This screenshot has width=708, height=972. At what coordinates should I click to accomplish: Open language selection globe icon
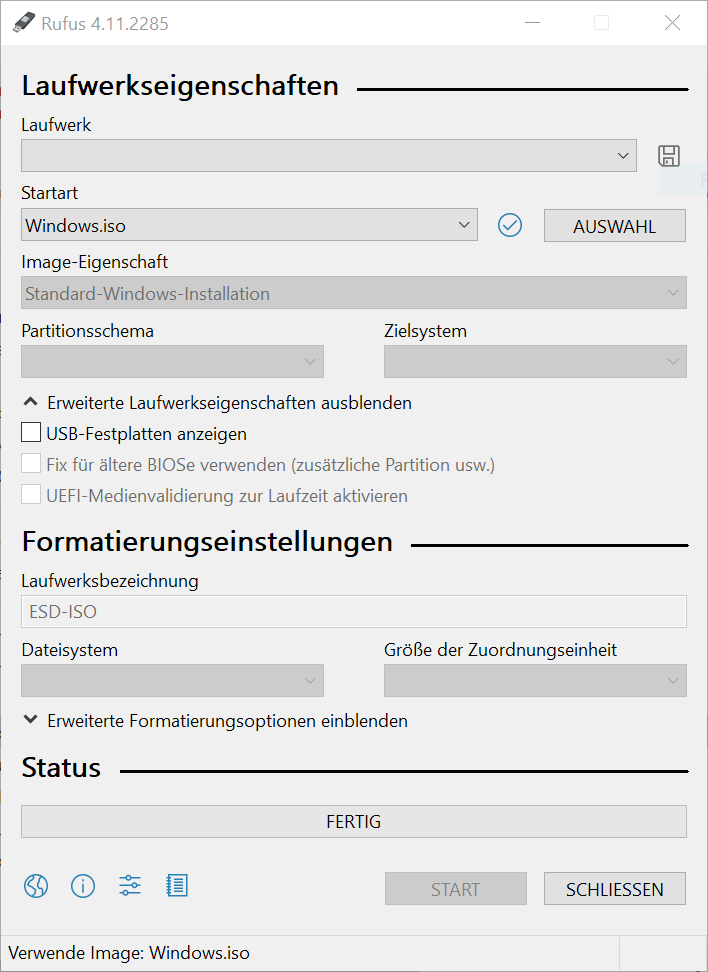tap(36, 886)
